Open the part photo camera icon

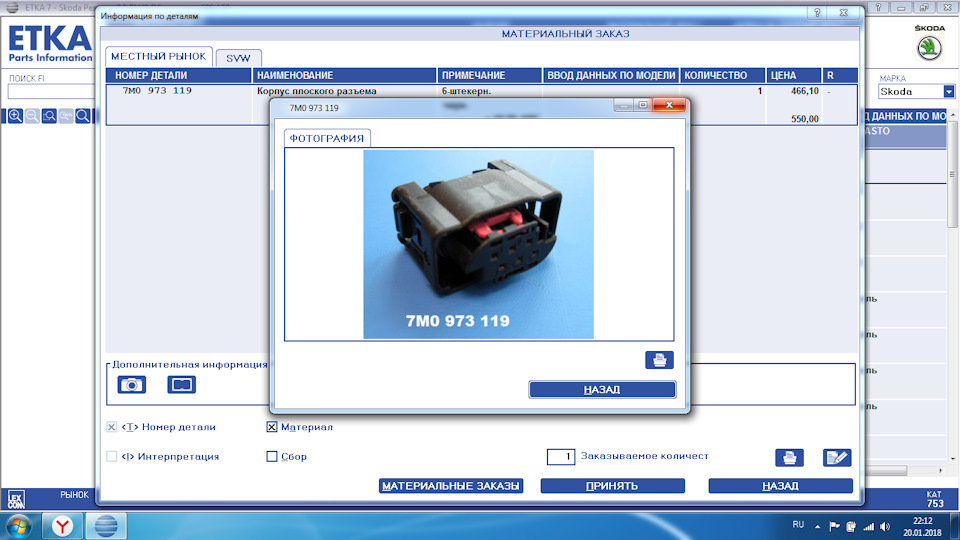click(x=132, y=384)
